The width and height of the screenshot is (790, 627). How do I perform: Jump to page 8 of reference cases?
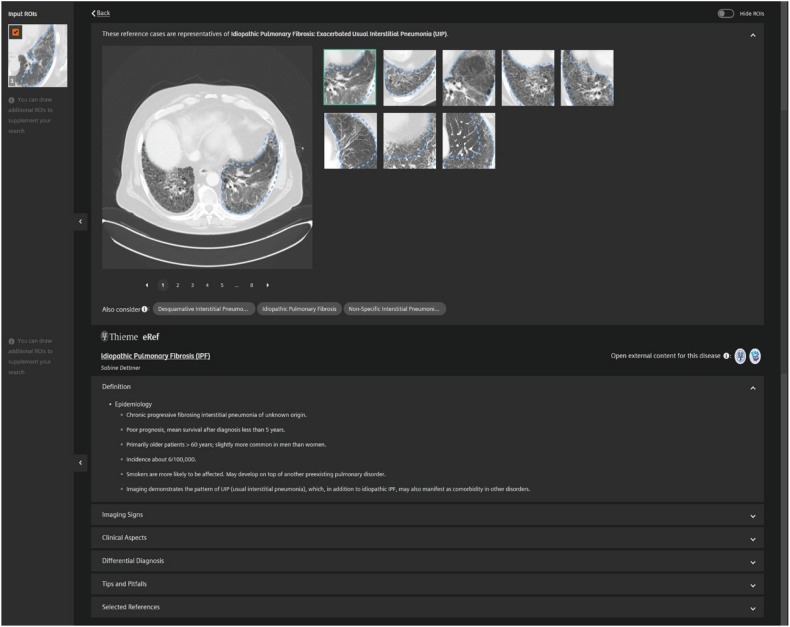click(x=251, y=285)
